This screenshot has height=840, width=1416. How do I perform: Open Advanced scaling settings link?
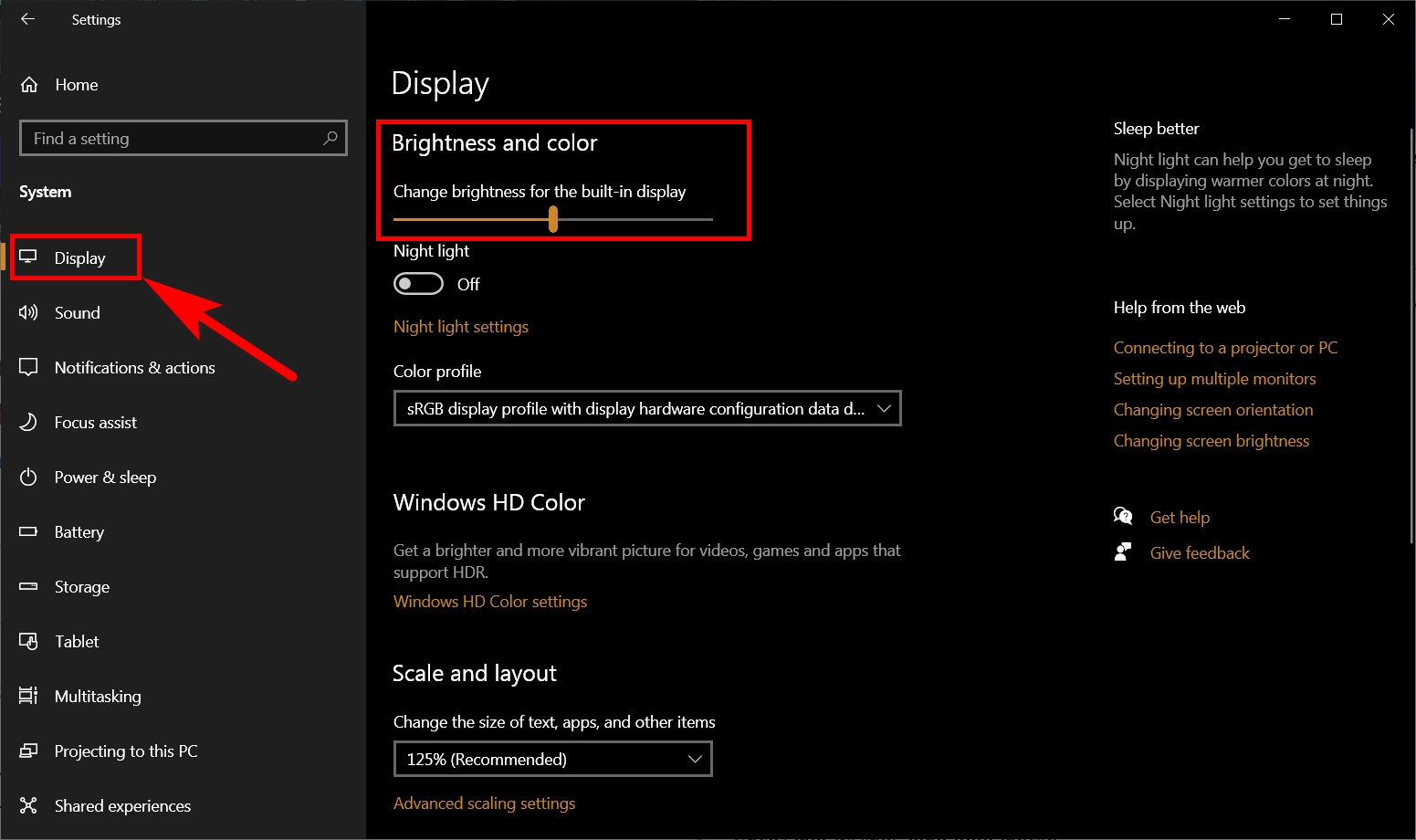484,803
